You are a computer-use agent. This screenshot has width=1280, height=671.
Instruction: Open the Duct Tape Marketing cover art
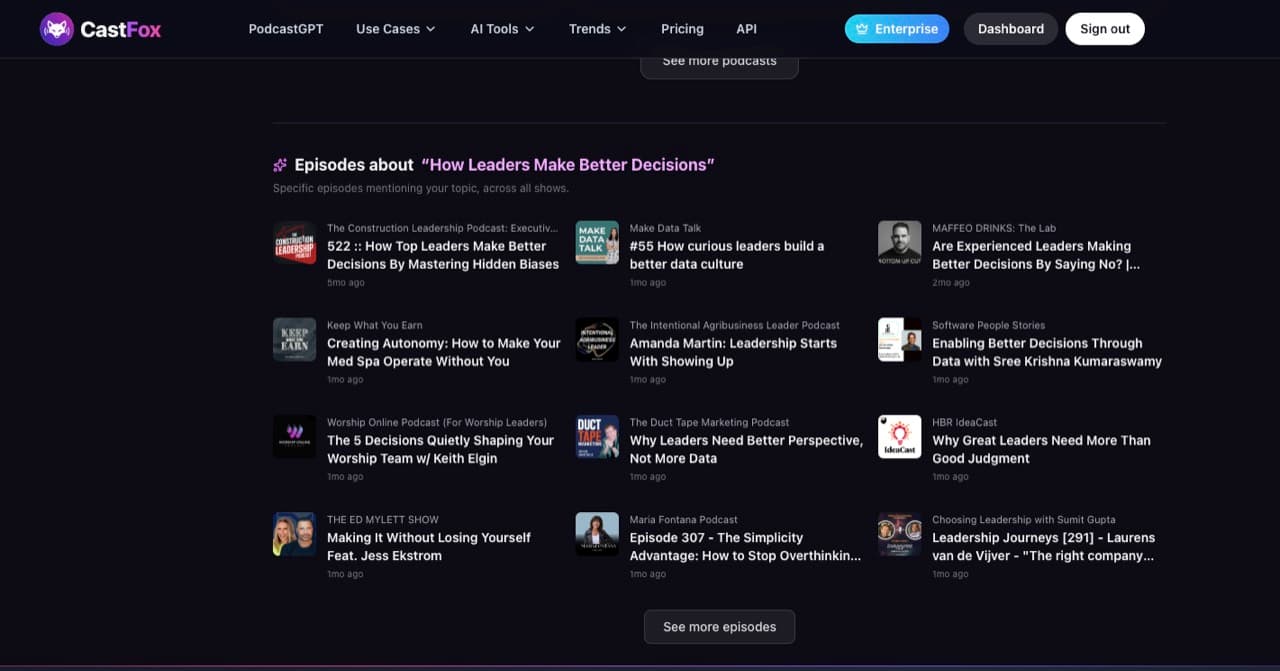tap(597, 437)
